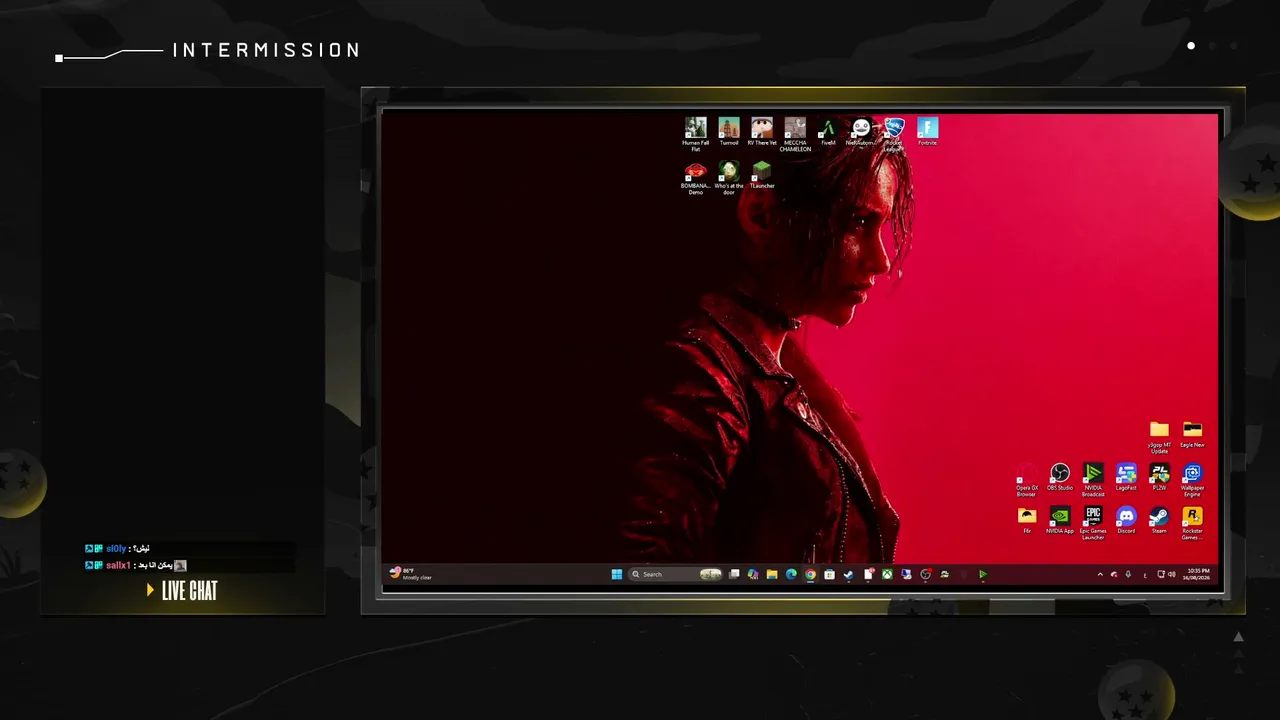Select the PL2W desktop shortcut
This screenshot has height=720, width=1280.
coord(1159,477)
